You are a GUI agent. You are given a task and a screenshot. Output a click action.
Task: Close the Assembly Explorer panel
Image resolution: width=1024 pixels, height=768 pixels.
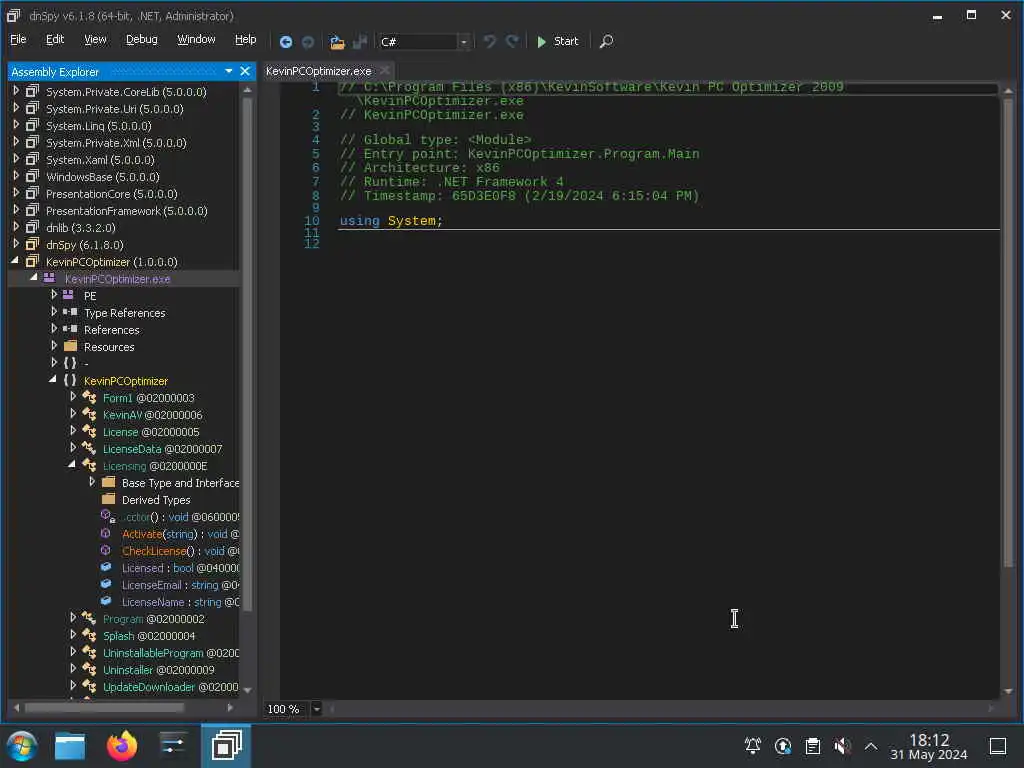pyautogui.click(x=245, y=71)
